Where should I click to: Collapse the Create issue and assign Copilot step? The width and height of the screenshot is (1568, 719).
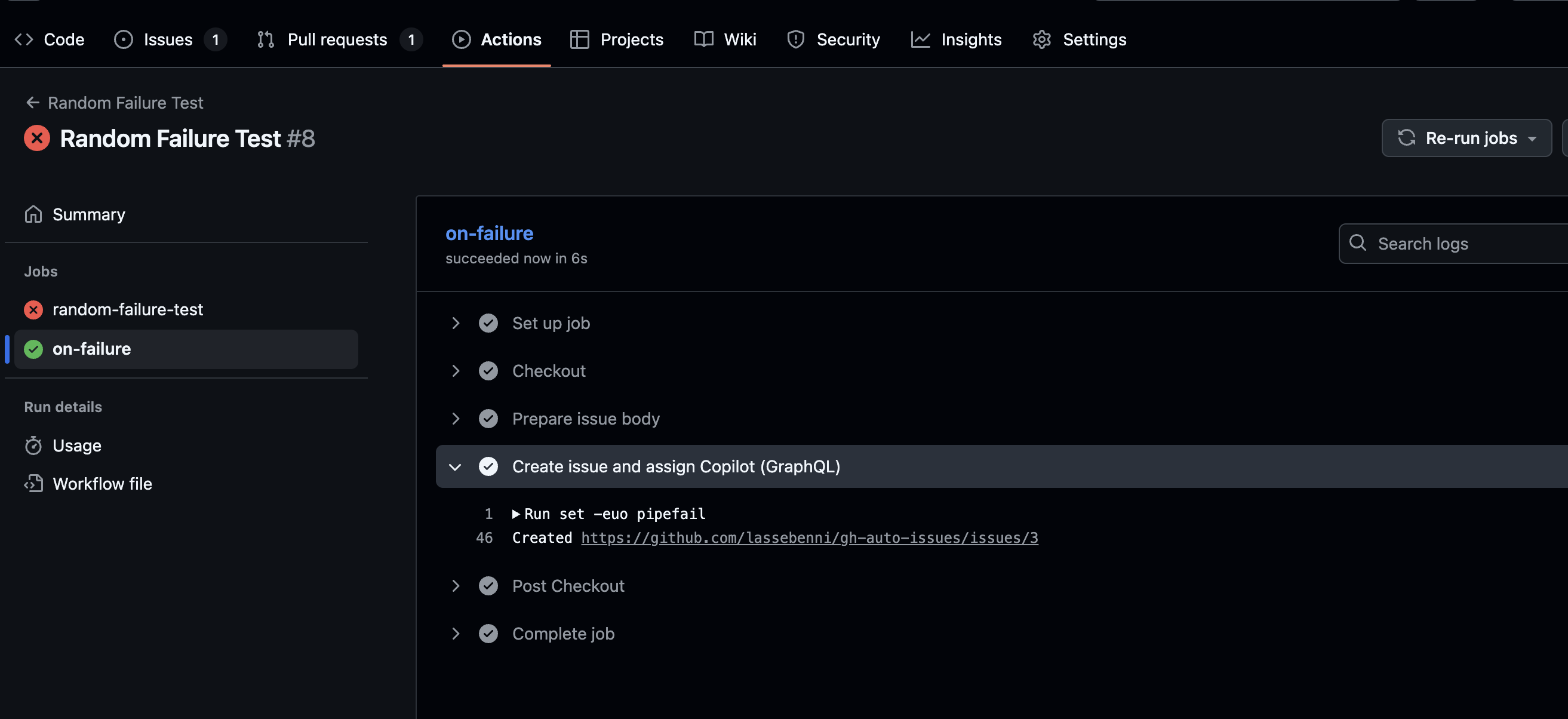456,467
